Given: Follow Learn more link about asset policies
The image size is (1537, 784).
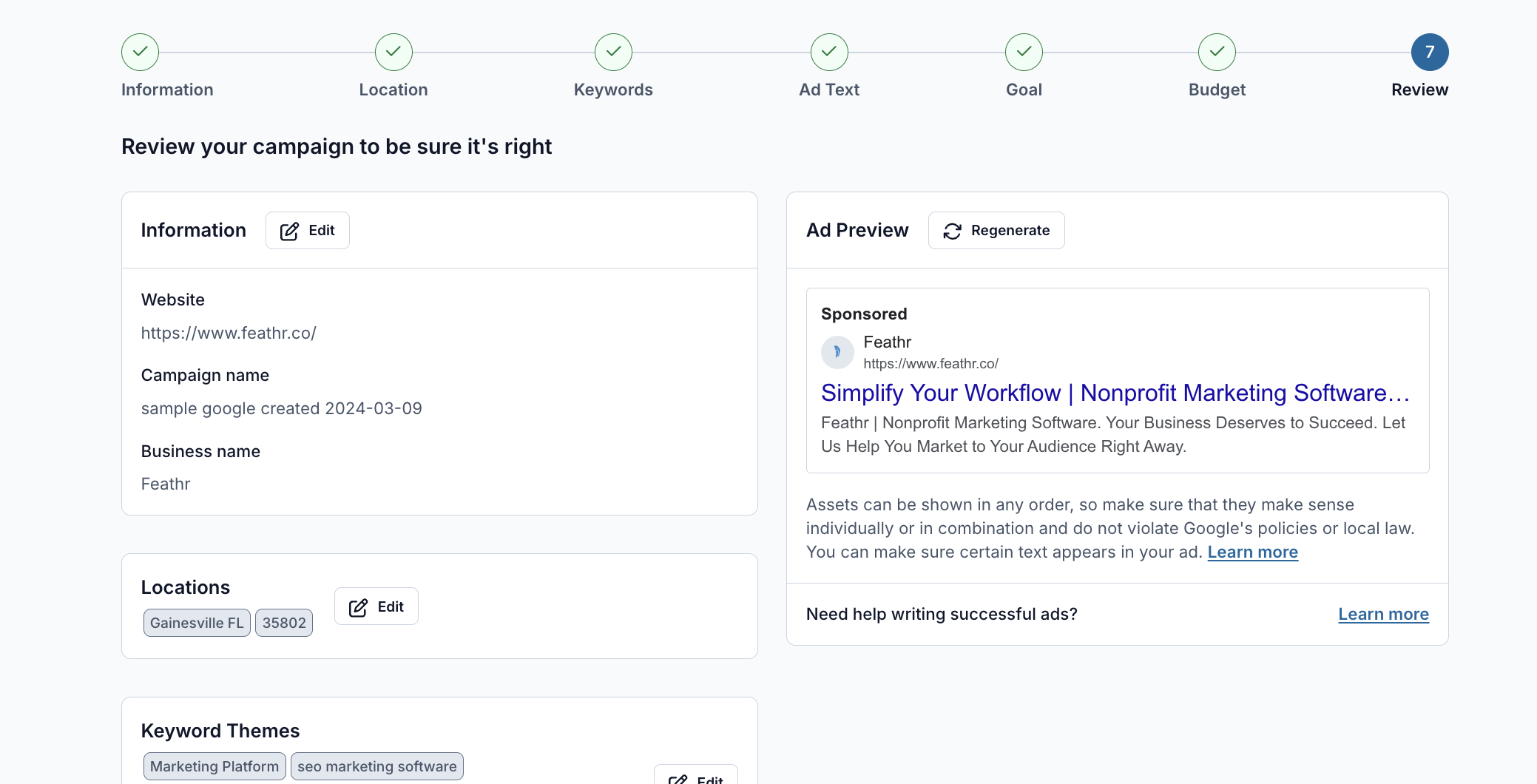Looking at the screenshot, I should (x=1252, y=552).
